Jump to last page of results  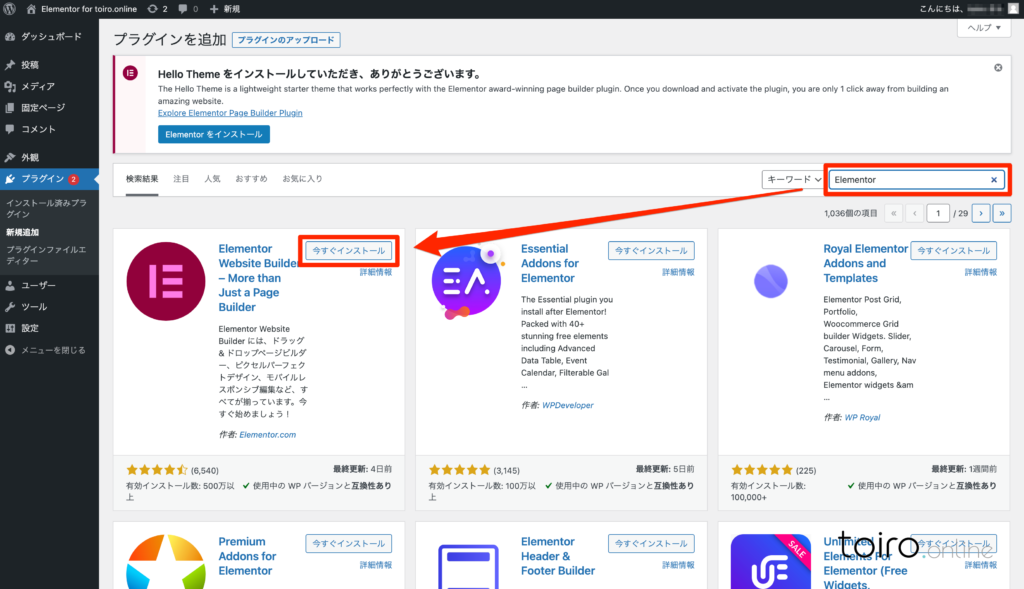[x=1002, y=213]
